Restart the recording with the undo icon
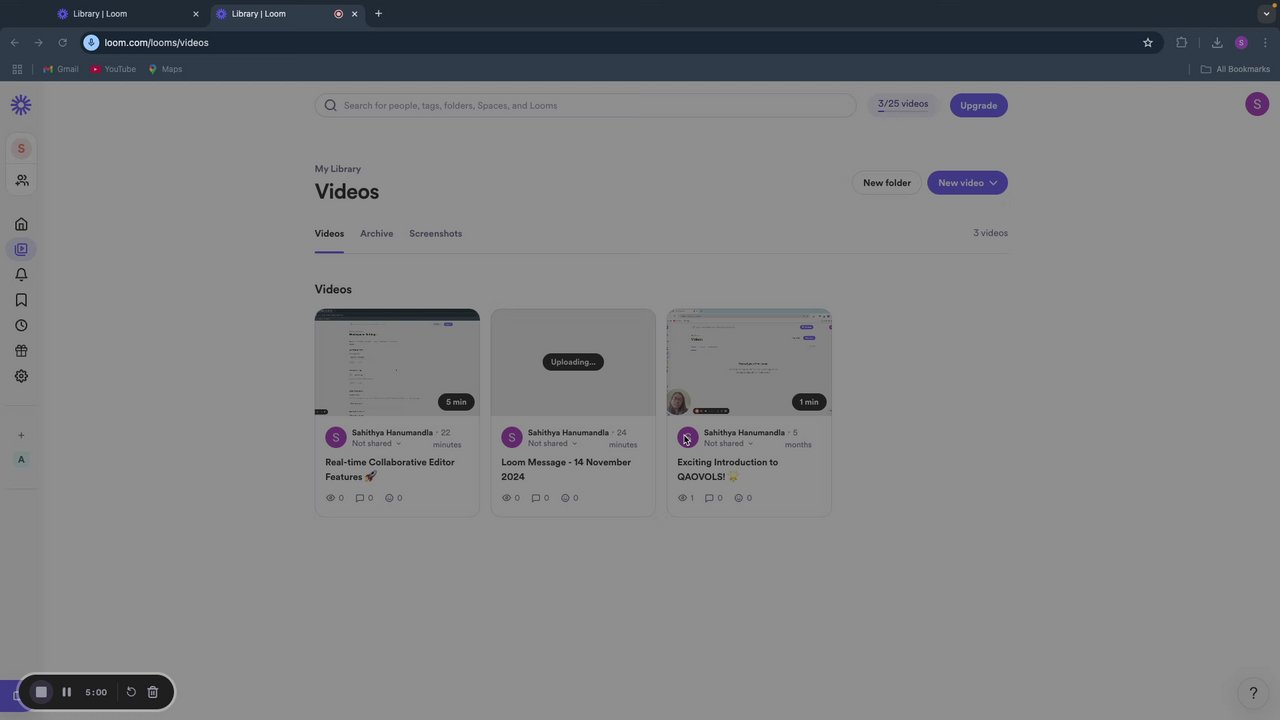 pyautogui.click(x=131, y=692)
